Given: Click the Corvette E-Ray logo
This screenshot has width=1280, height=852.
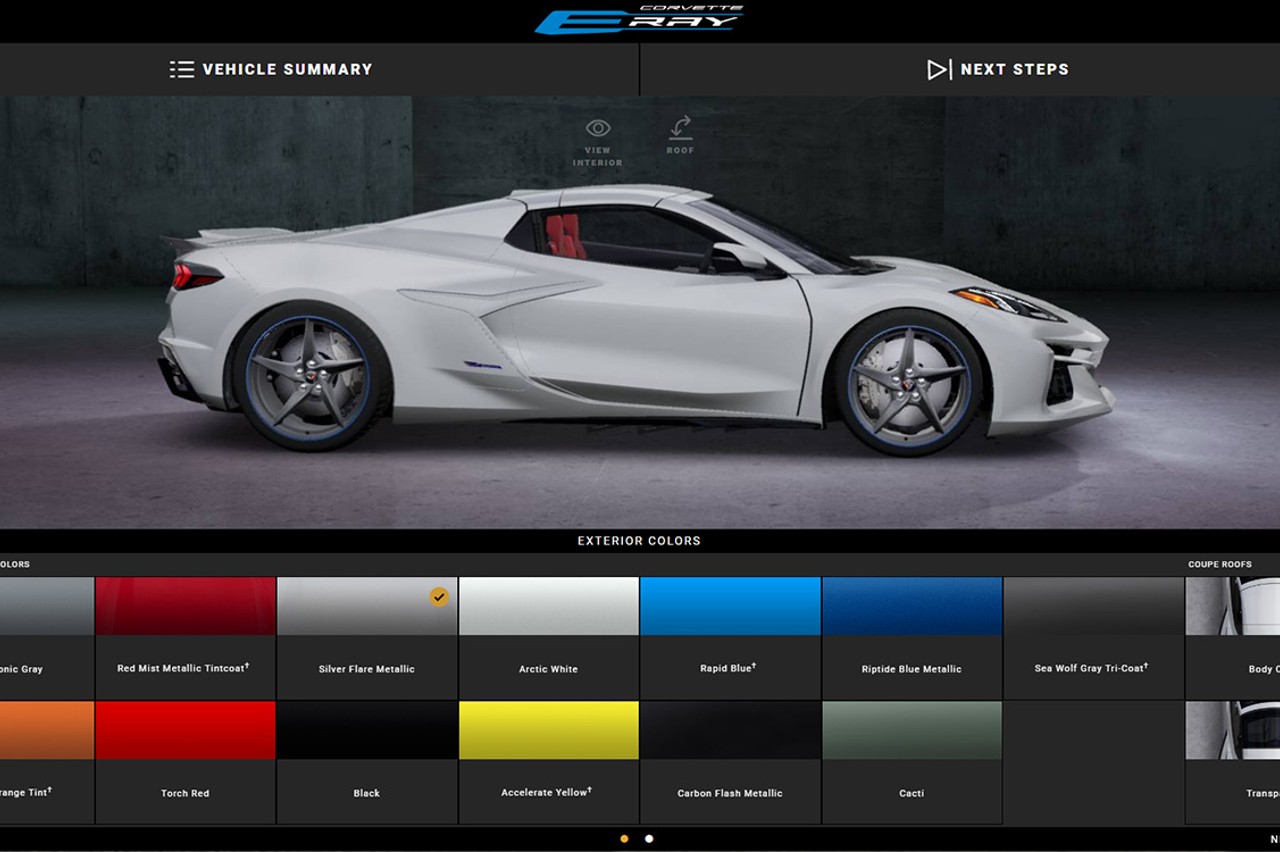Looking at the screenshot, I should pos(640,20).
